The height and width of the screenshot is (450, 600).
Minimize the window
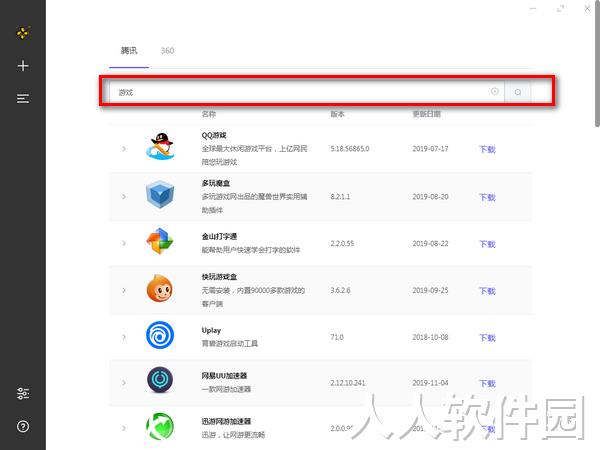pos(533,8)
